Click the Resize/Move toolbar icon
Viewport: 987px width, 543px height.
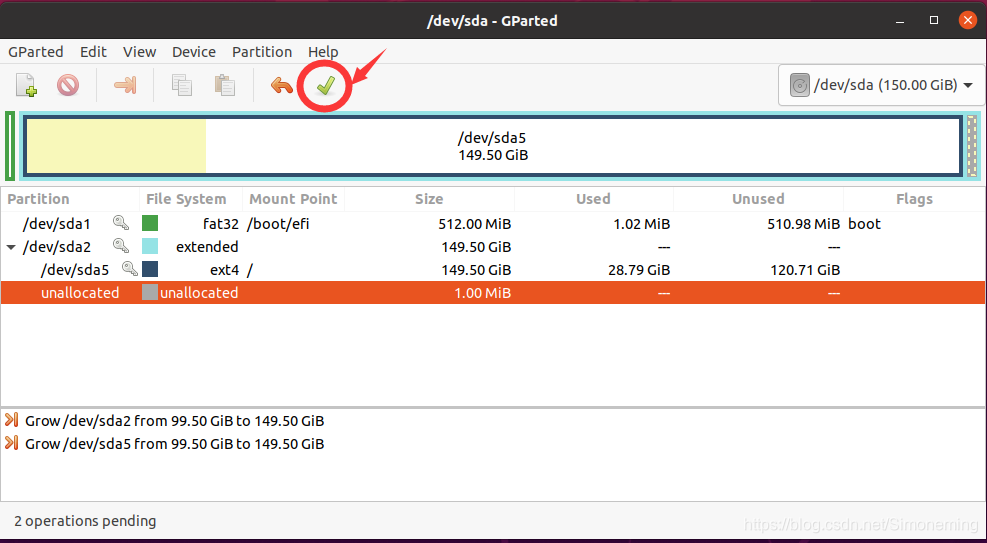[x=125, y=85]
